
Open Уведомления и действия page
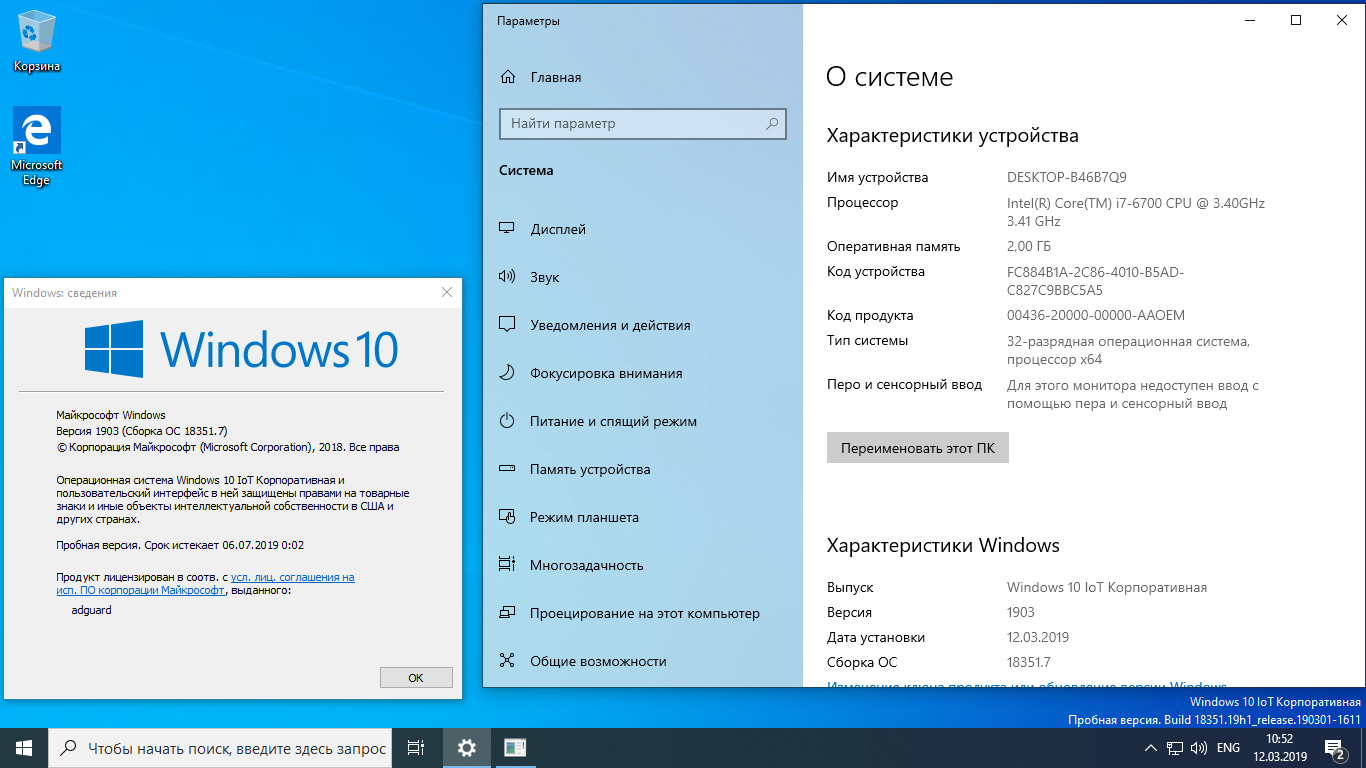(x=643, y=325)
